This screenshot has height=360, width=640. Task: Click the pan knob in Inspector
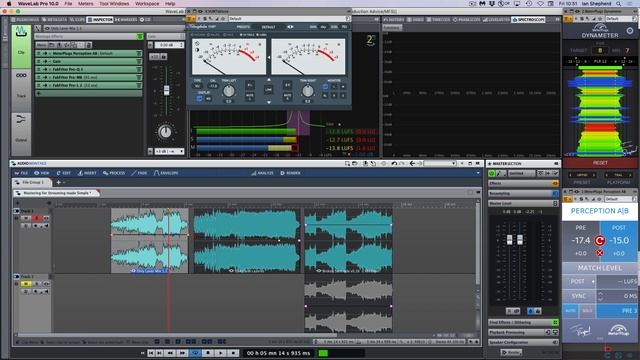pos(165,132)
